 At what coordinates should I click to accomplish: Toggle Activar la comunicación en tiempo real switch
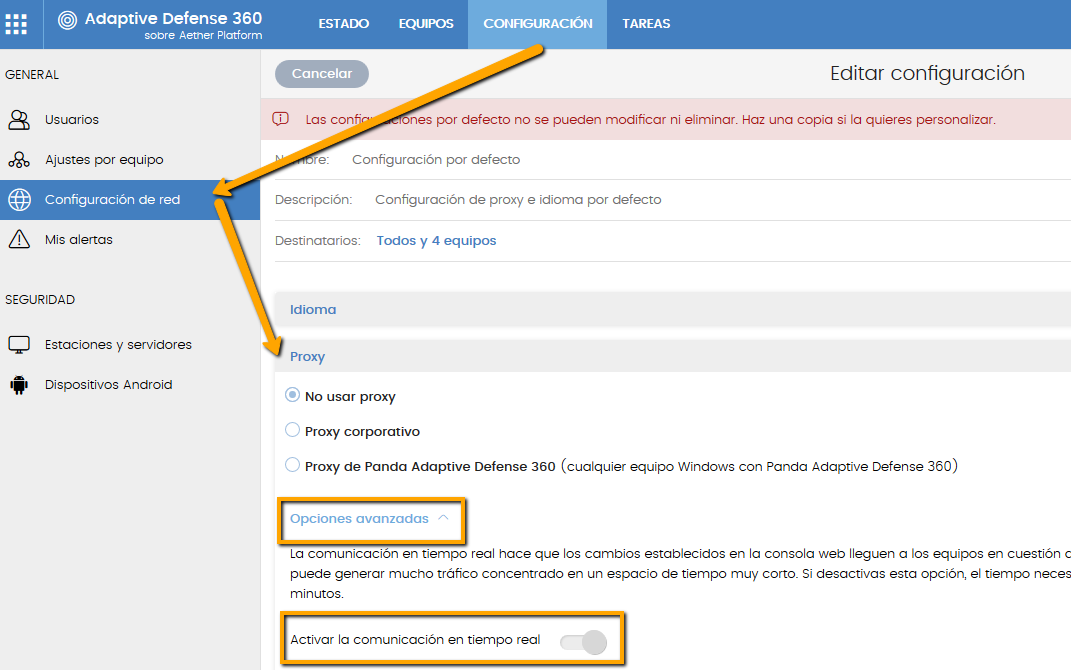point(583,642)
